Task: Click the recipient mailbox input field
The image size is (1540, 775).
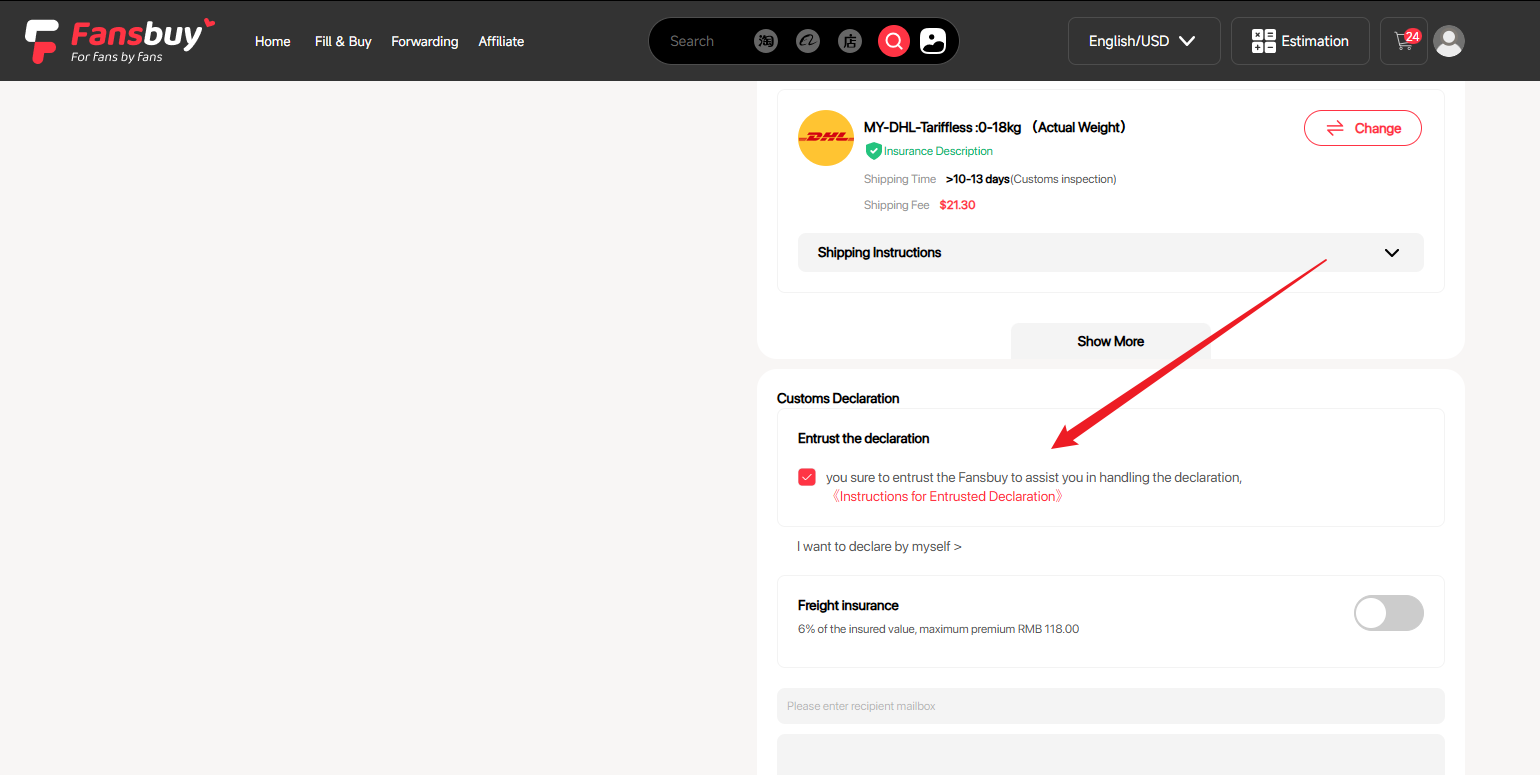Action: 1111,706
